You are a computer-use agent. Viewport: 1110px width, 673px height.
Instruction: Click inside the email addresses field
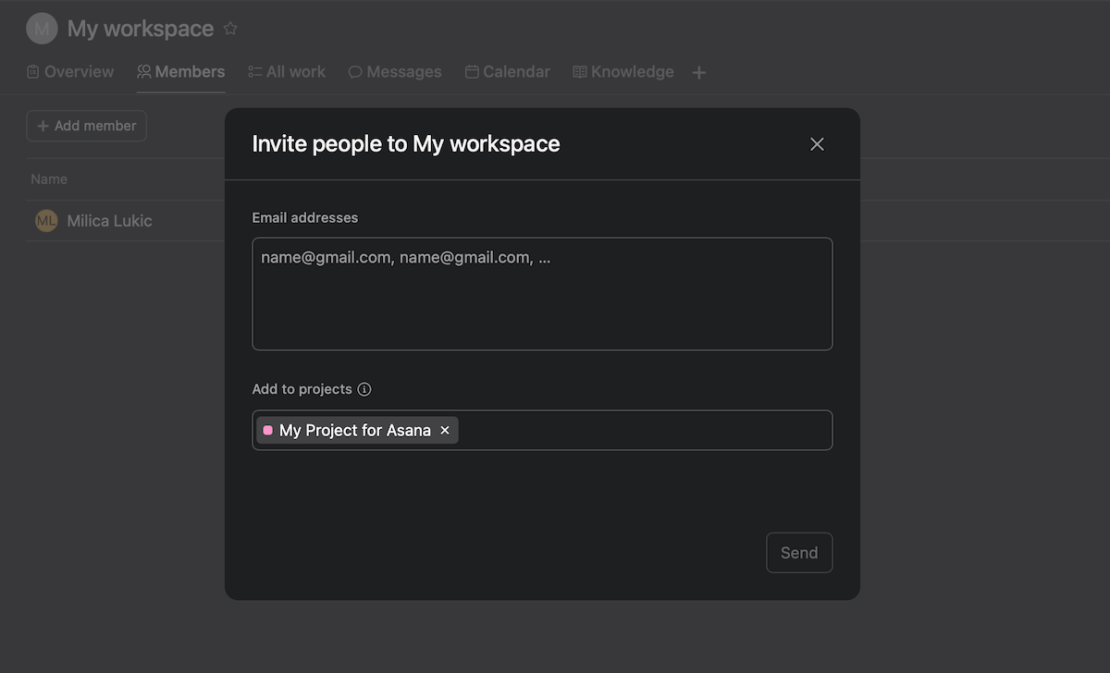click(542, 293)
